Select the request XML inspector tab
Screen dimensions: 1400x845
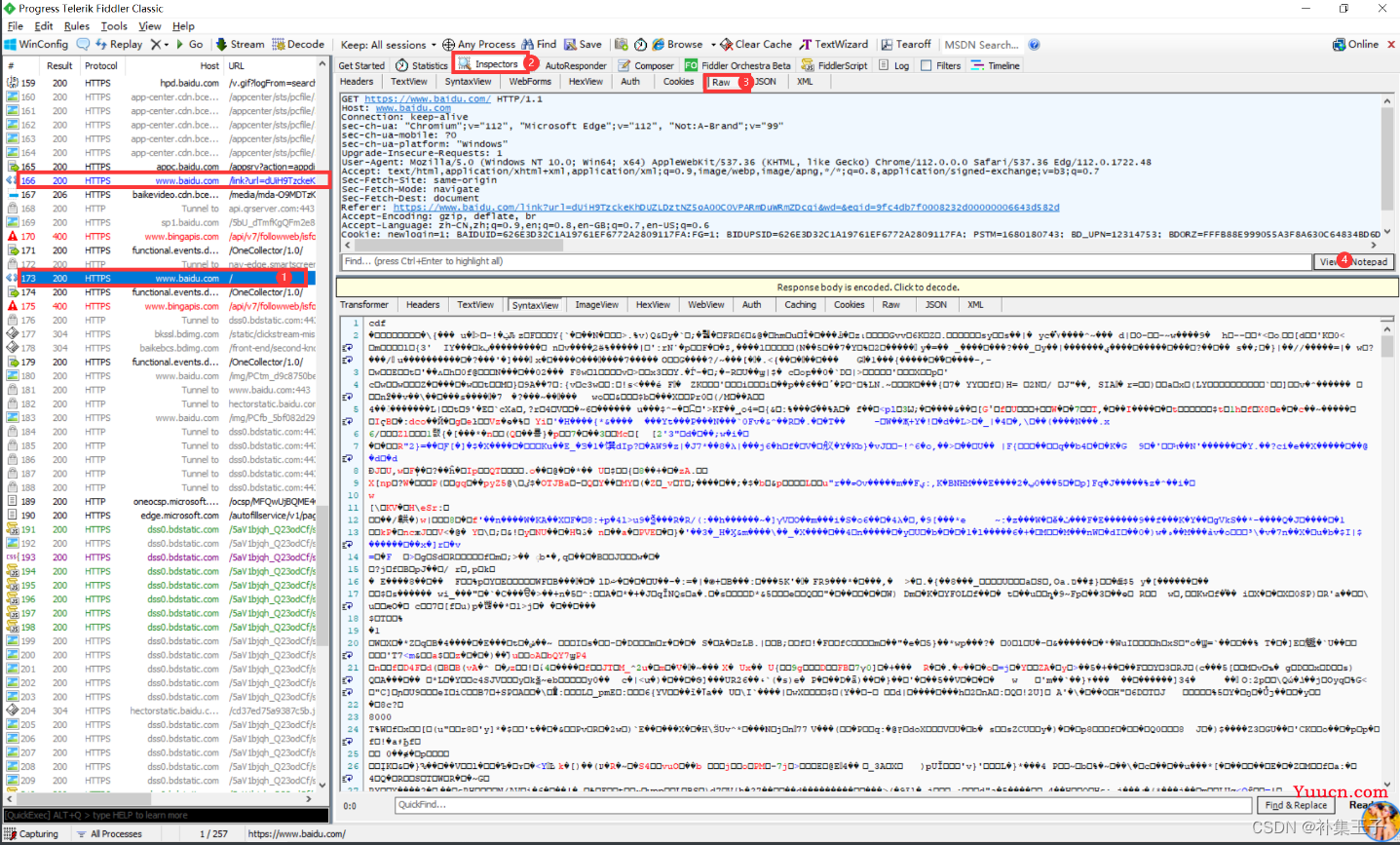(x=805, y=82)
